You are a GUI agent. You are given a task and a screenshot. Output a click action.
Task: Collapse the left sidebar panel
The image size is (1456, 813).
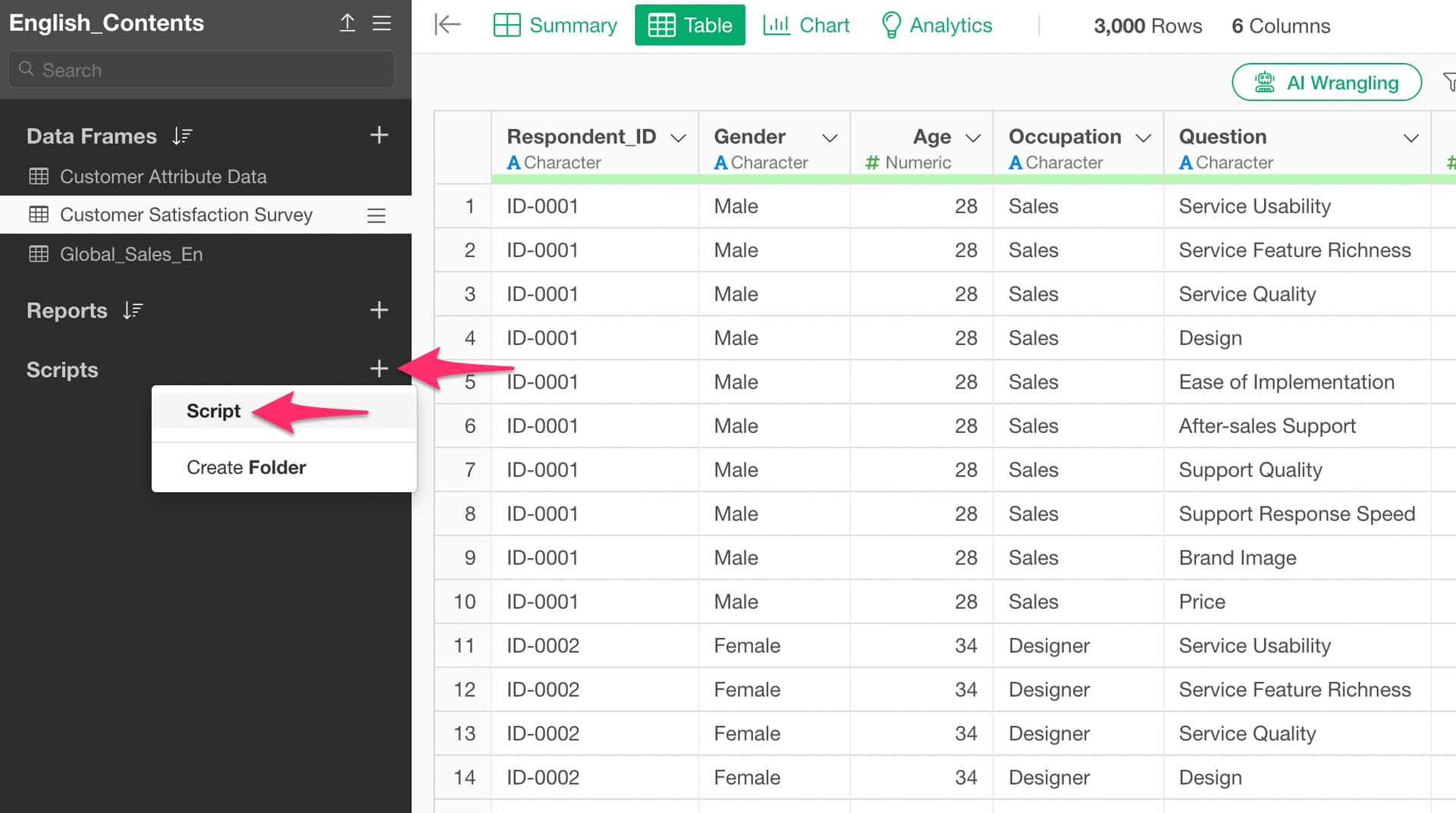pyautogui.click(x=447, y=25)
